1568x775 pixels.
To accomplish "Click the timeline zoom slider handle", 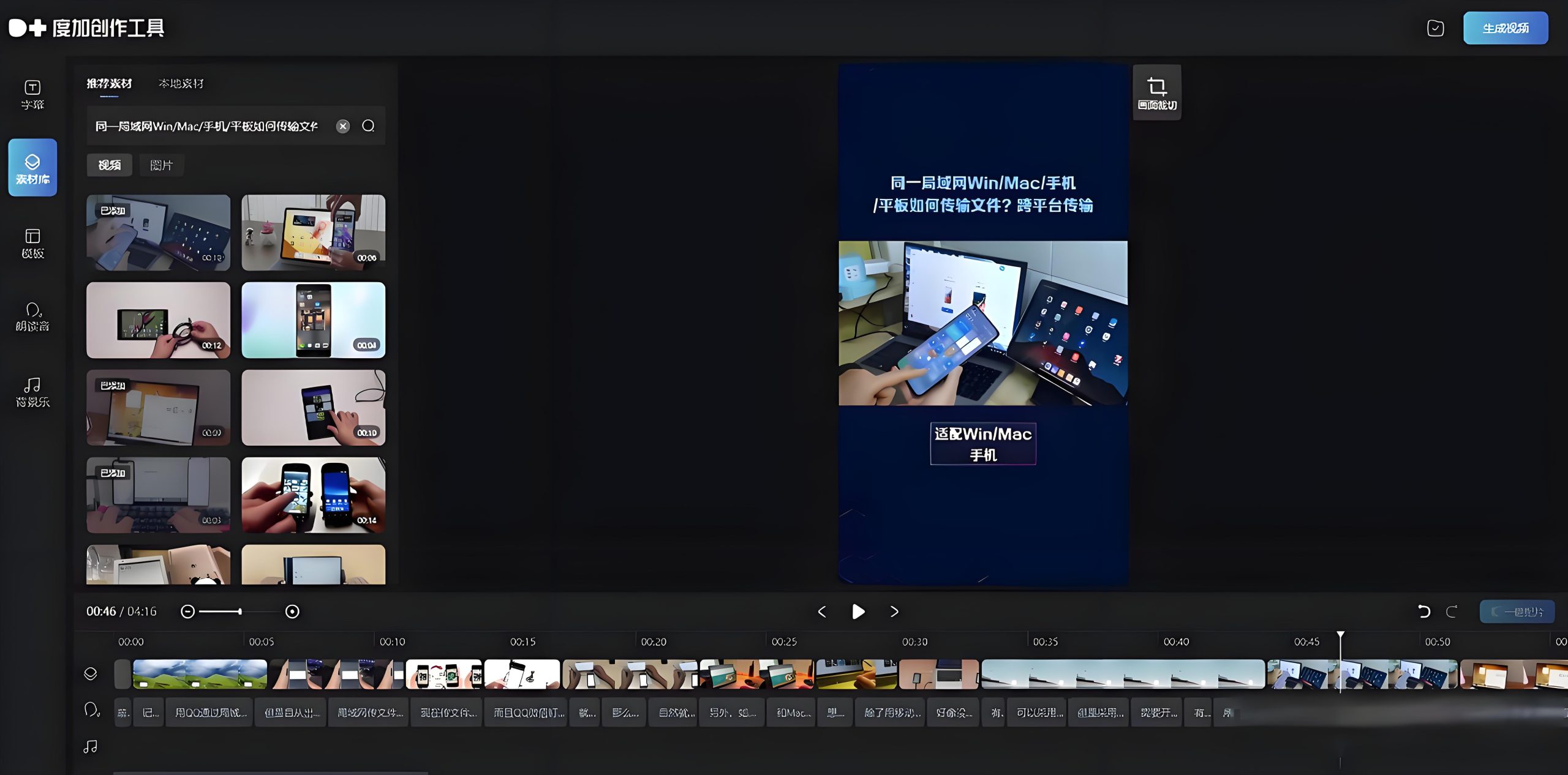I will tap(239, 612).
